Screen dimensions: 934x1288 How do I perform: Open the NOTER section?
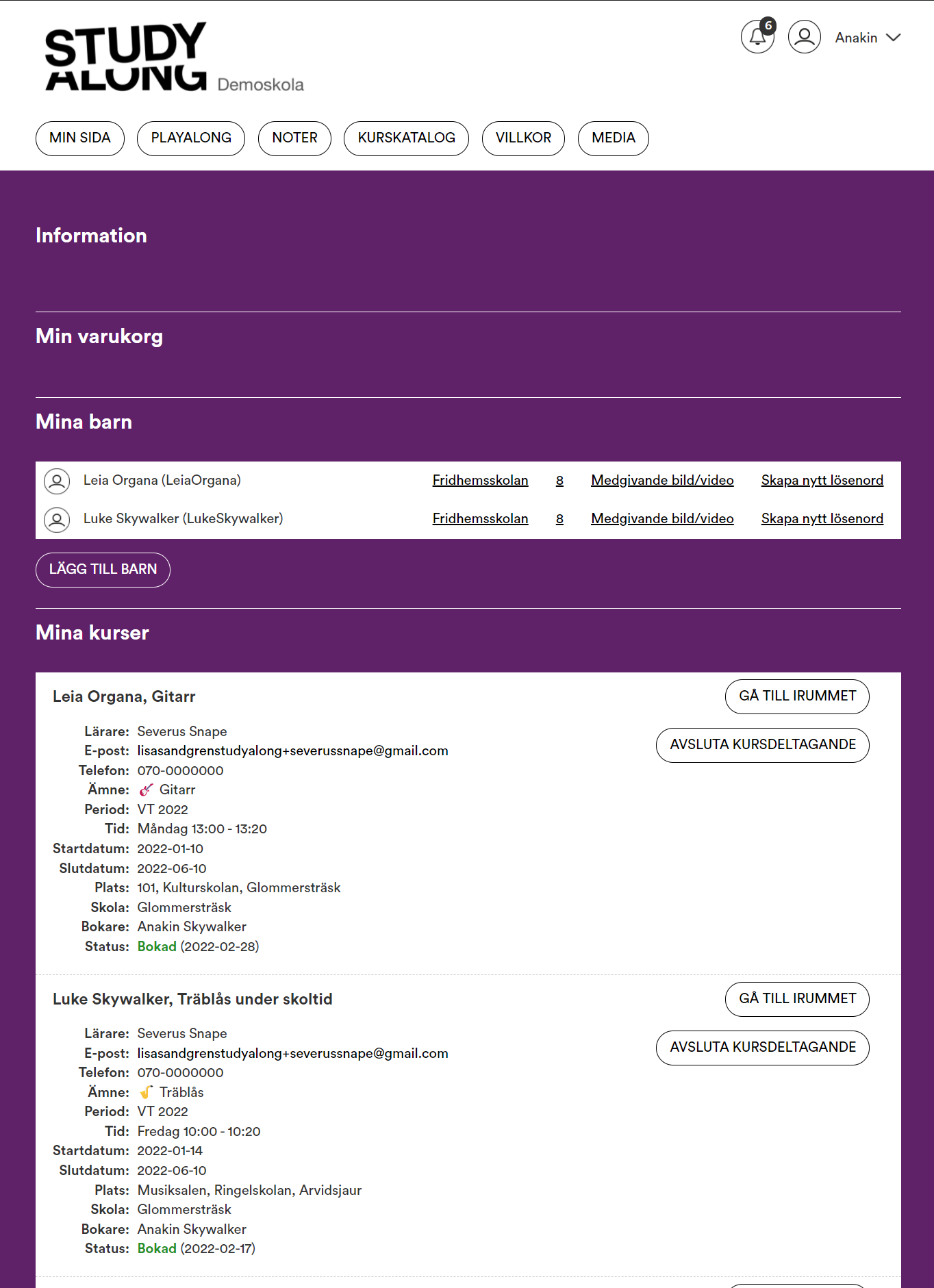pyautogui.click(x=294, y=138)
